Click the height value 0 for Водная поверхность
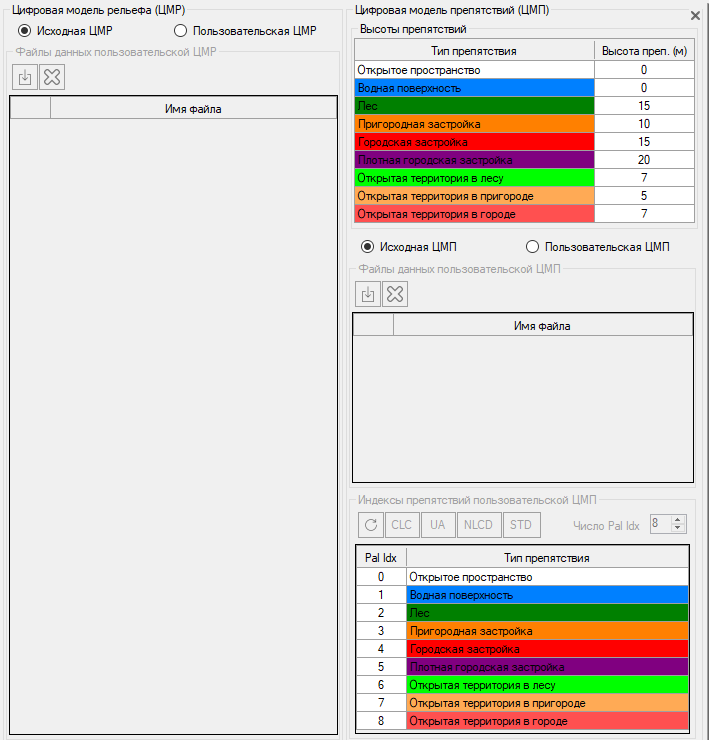Image resolution: width=709 pixels, height=740 pixels. pos(644,88)
